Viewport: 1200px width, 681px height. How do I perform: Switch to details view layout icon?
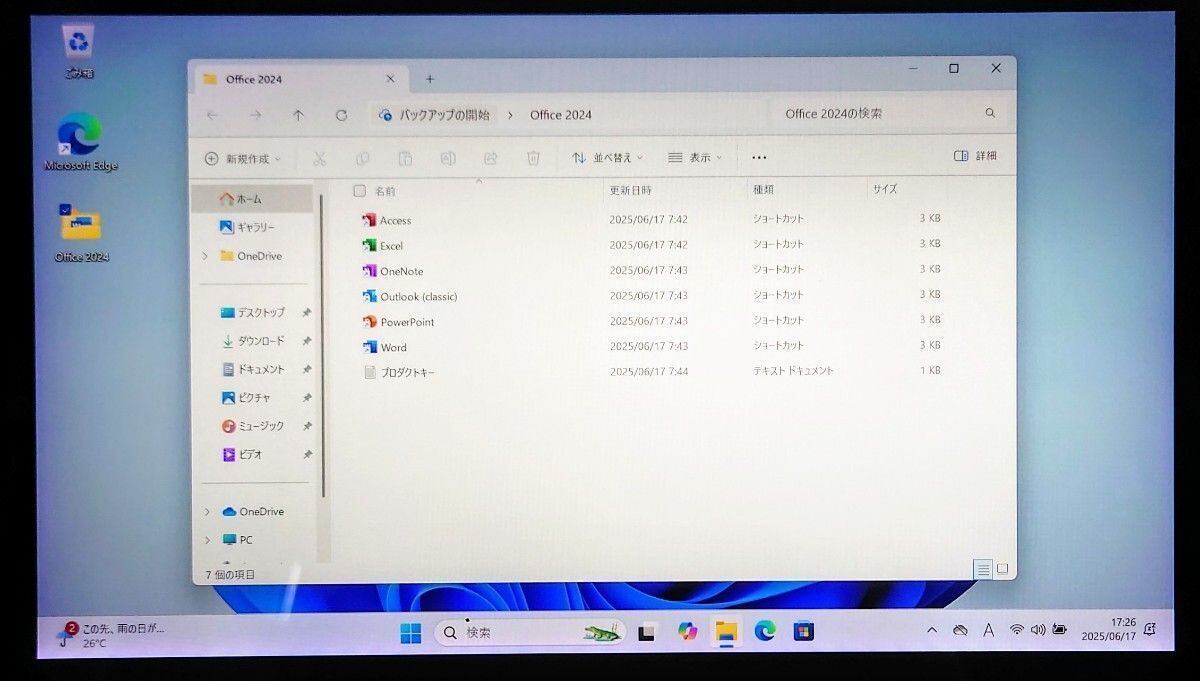pyautogui.click(x=983, y=569)
